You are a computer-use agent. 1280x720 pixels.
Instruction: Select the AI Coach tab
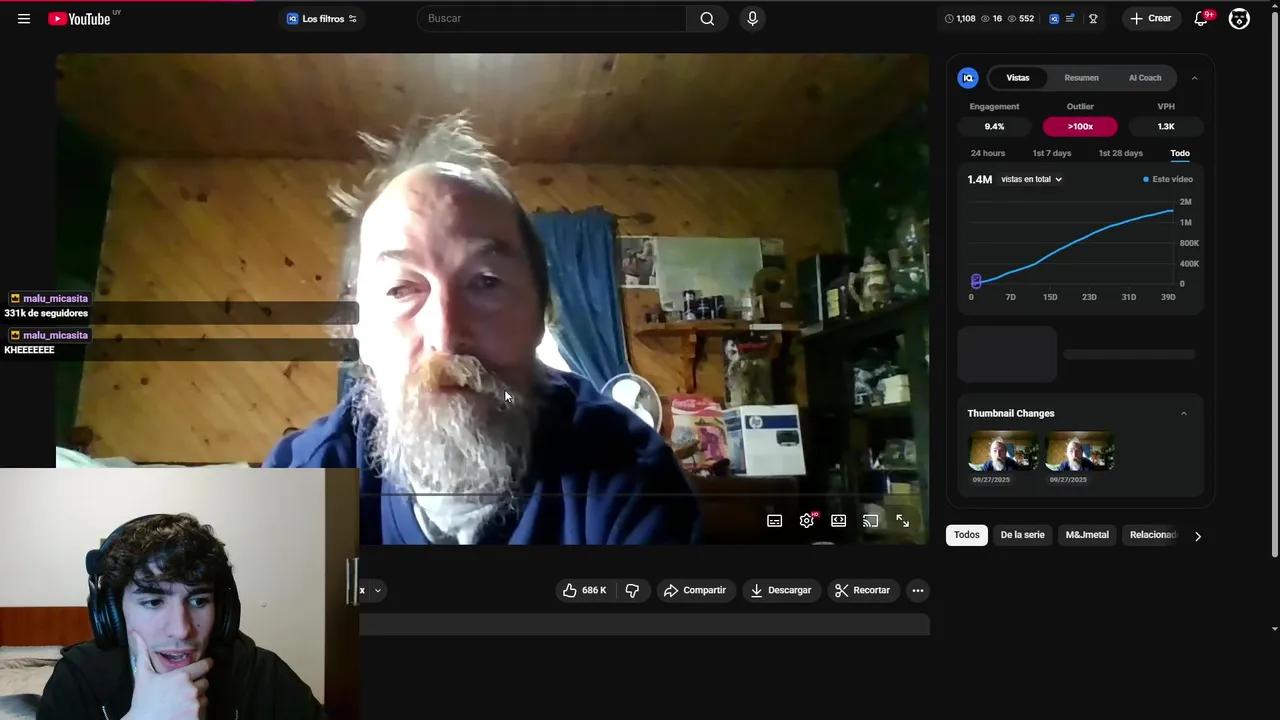coord(1145,78)
